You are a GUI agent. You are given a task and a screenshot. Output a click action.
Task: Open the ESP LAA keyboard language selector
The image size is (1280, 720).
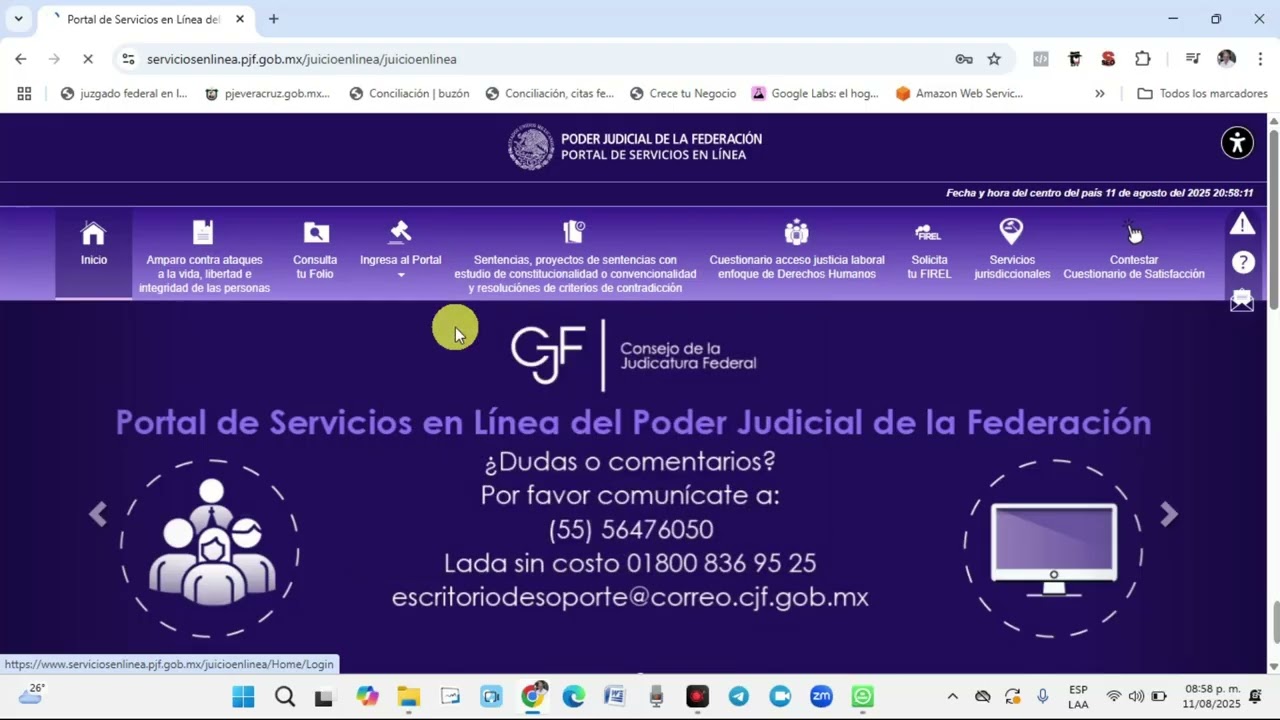[x=1078, y=696]
